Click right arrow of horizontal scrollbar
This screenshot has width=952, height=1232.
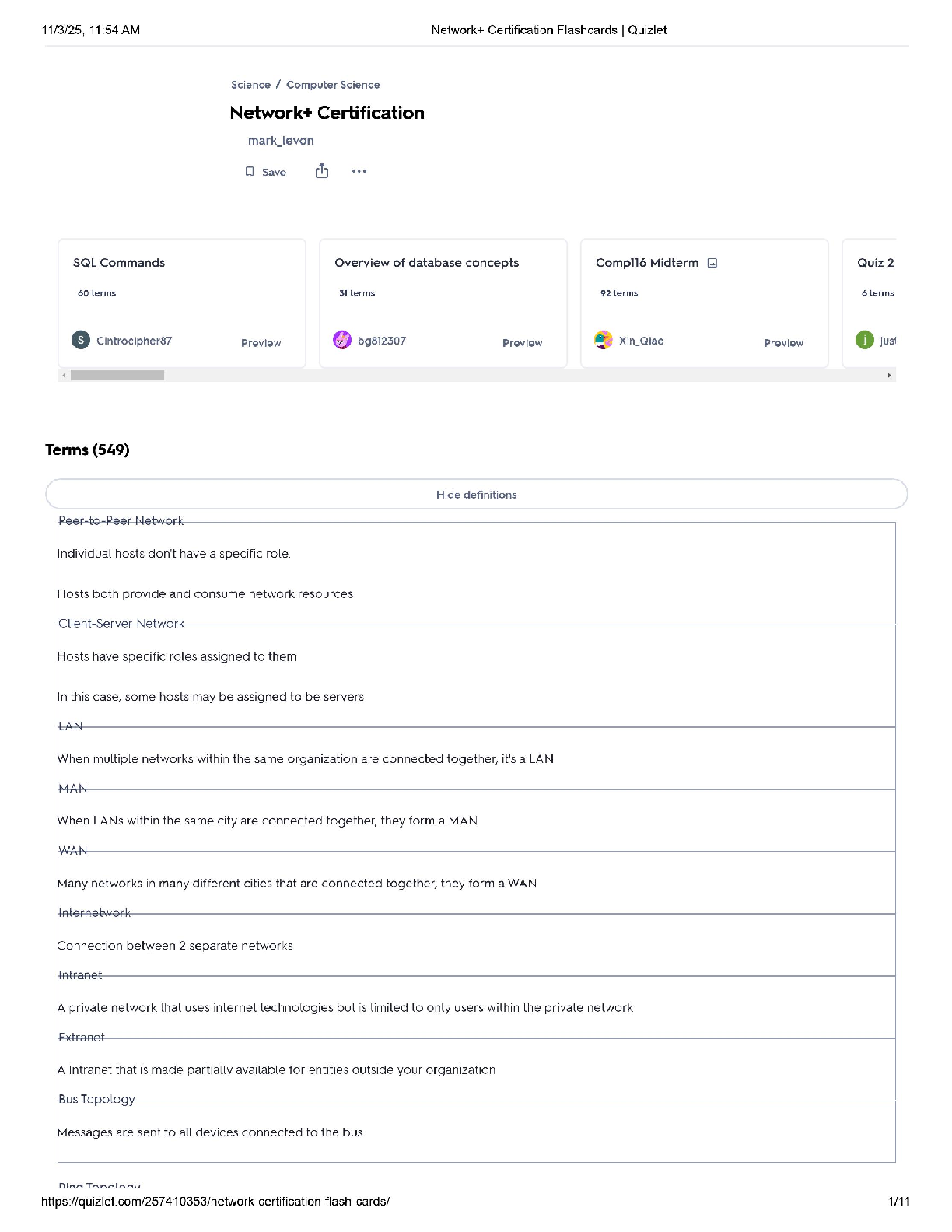click(890, 376)
